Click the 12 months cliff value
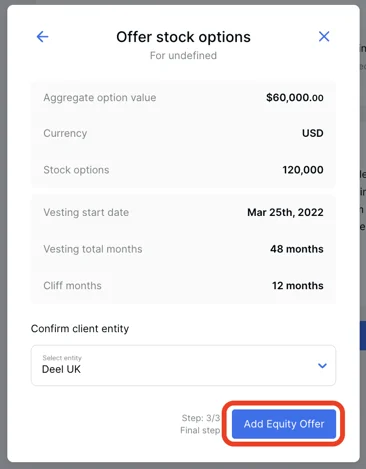366x469 pixels. pos(298,286)
